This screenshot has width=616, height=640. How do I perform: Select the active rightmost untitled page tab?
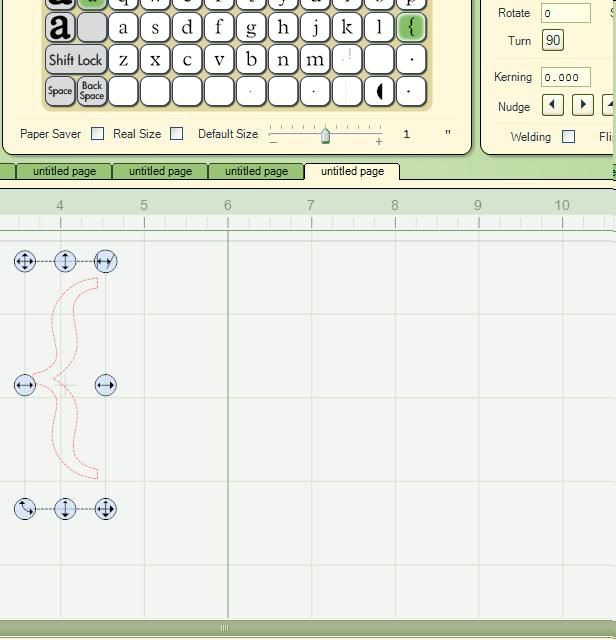click(x=352, y=171)
